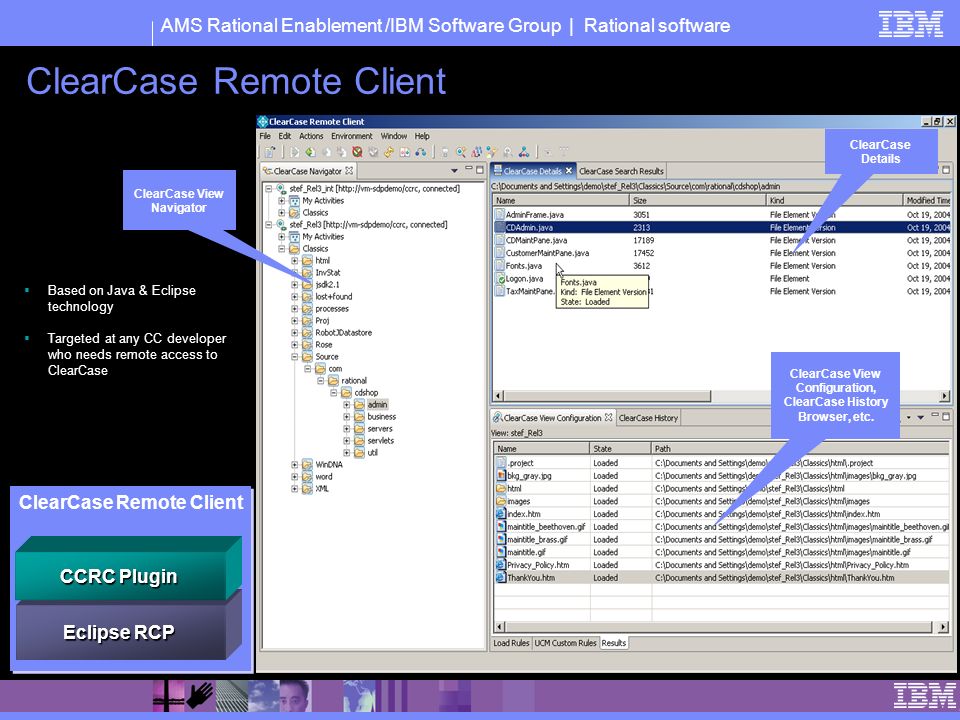This screenshot has width=960, height=720.
Task: Click the red circled checkmark toolbar icon
Action: 358,152
